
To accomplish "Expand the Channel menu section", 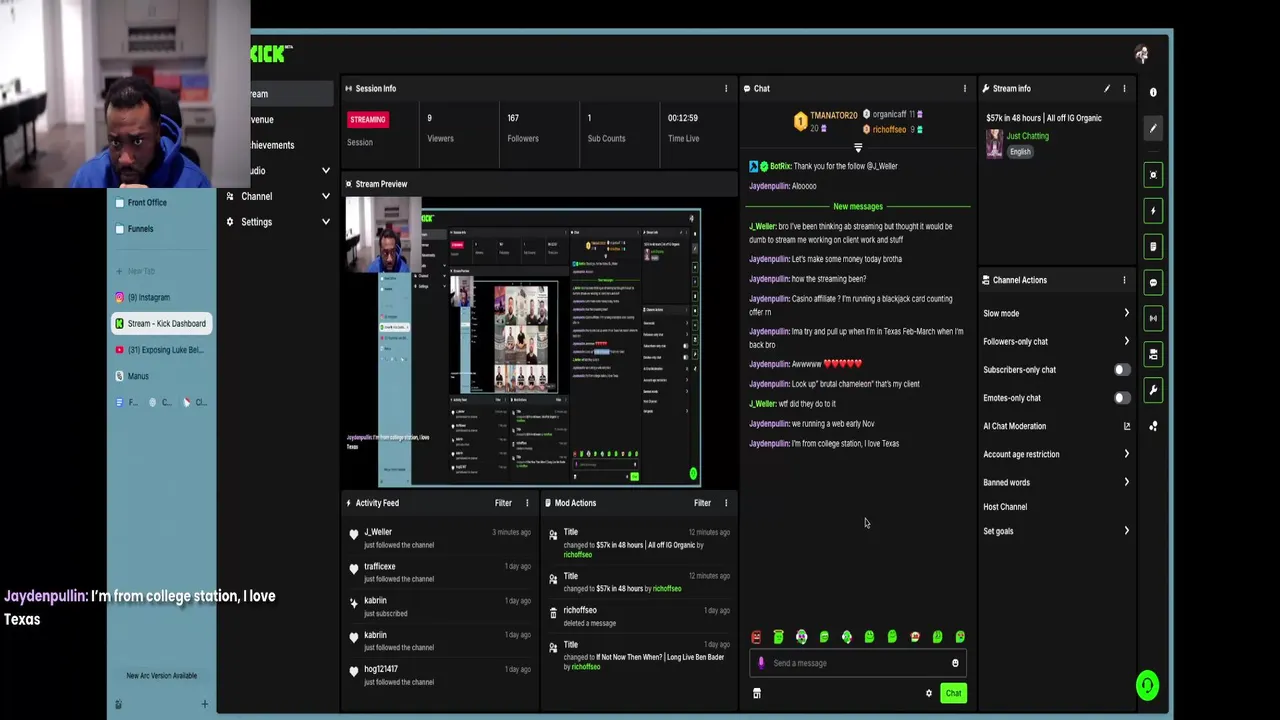I will pos(325,196).
